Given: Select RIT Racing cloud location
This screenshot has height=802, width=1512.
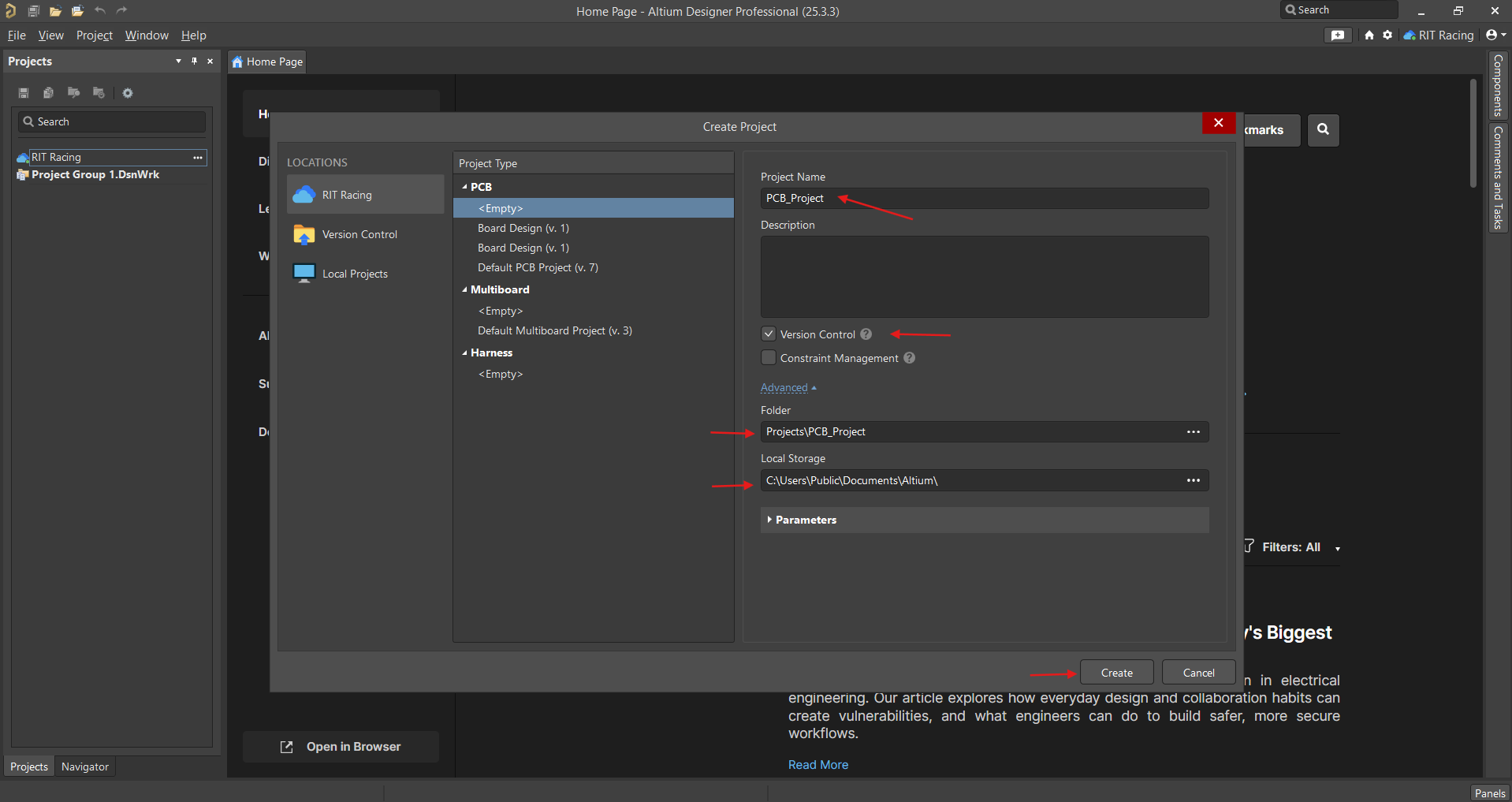Looking at the screenshot, I should [x=365, y=195].
